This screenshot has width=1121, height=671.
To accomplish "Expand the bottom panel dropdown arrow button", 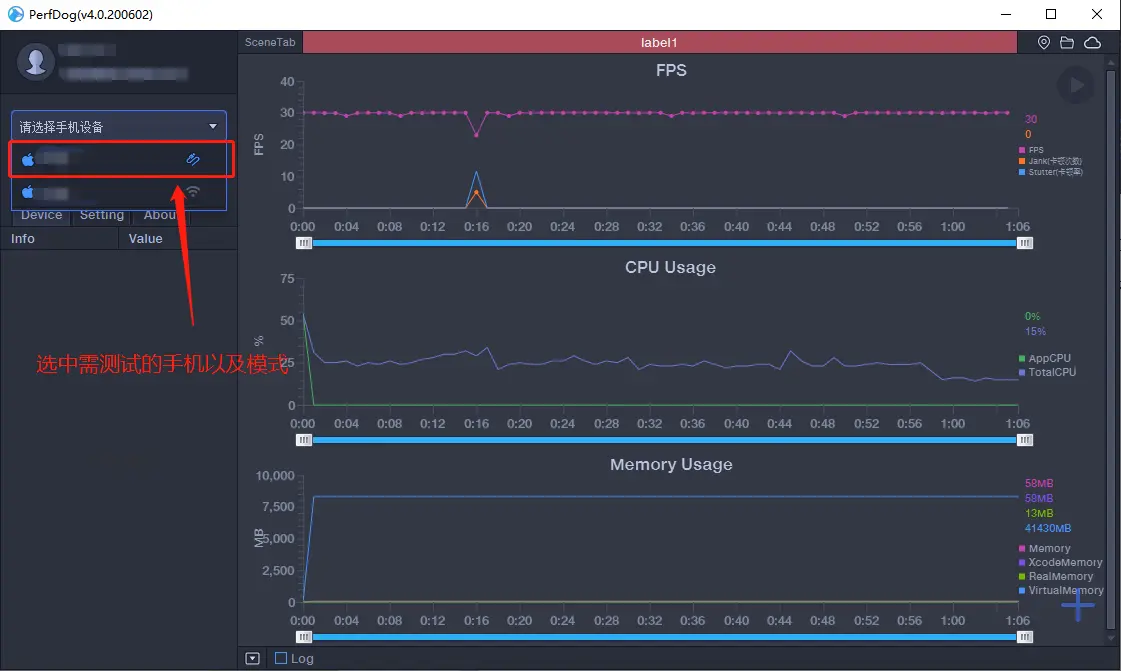I will [x=252, y=658].
